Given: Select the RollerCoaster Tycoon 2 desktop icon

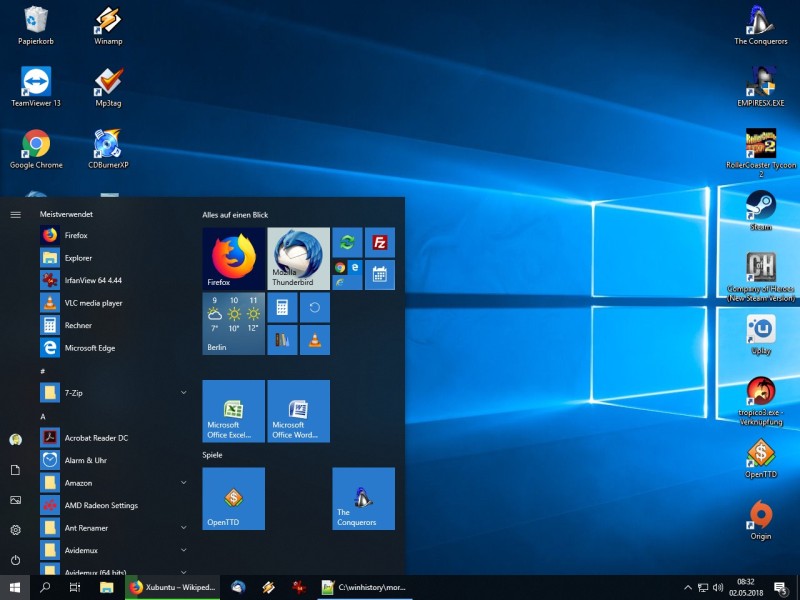Looking at the screenshot, I should (x=761, y=153).
